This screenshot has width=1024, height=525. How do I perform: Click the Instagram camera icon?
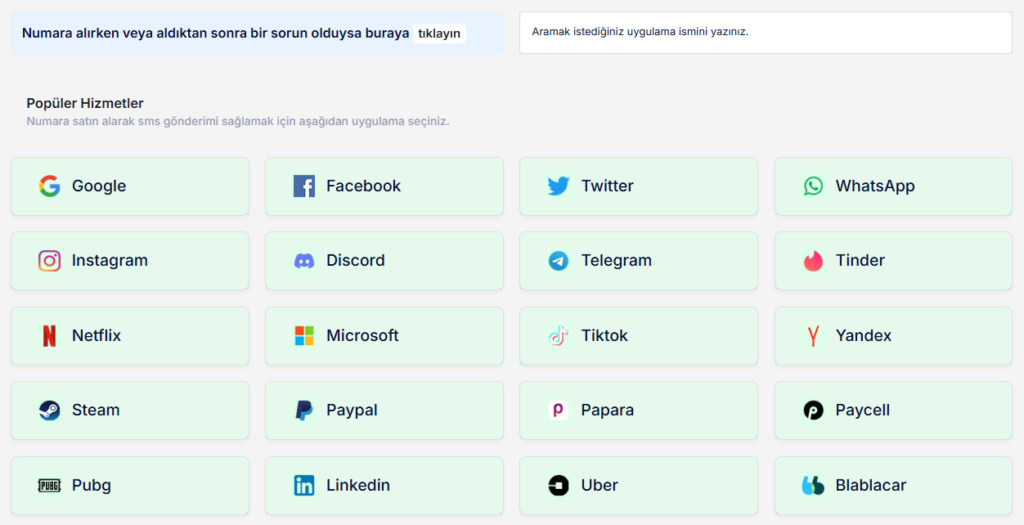[49, 261]
